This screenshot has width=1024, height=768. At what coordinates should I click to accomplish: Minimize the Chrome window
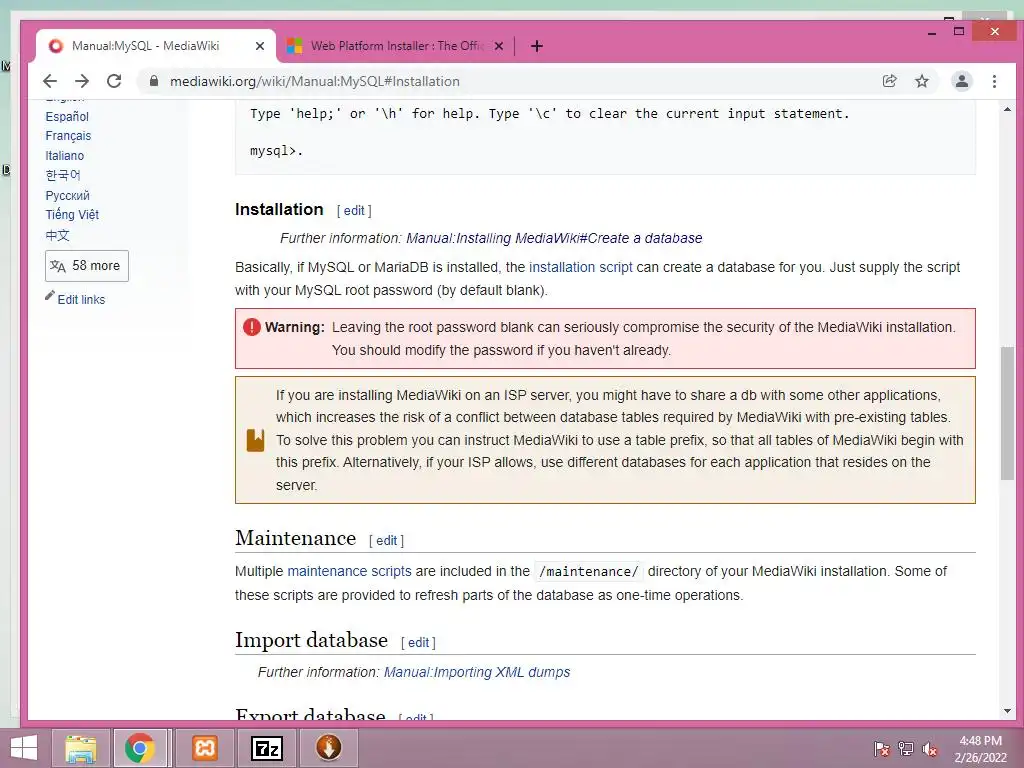pyautogui.click(x=932, y=32)
